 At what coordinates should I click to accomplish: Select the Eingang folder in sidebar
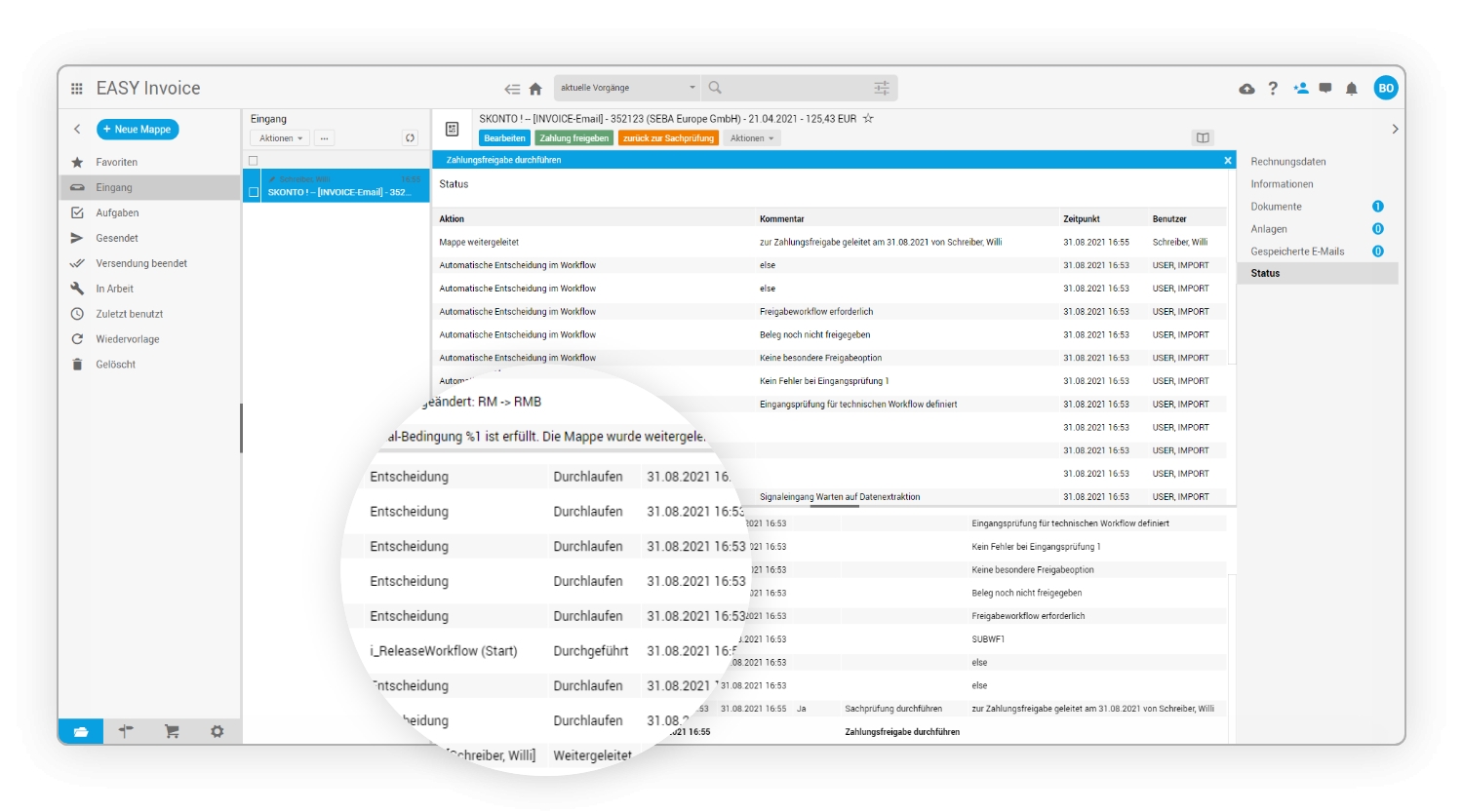pos(150,187)
